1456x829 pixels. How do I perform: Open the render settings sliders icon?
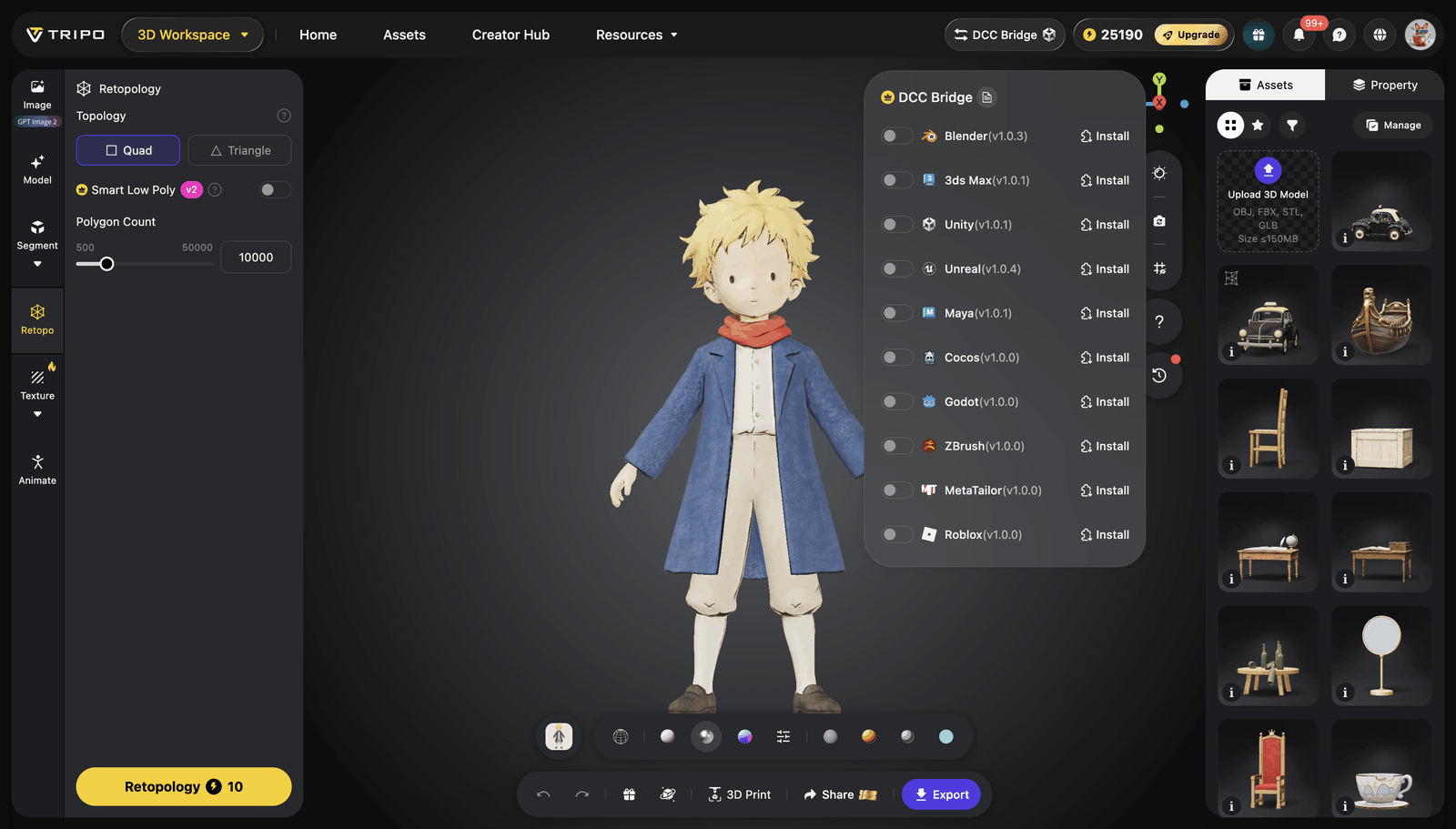[x=784, y=737]
